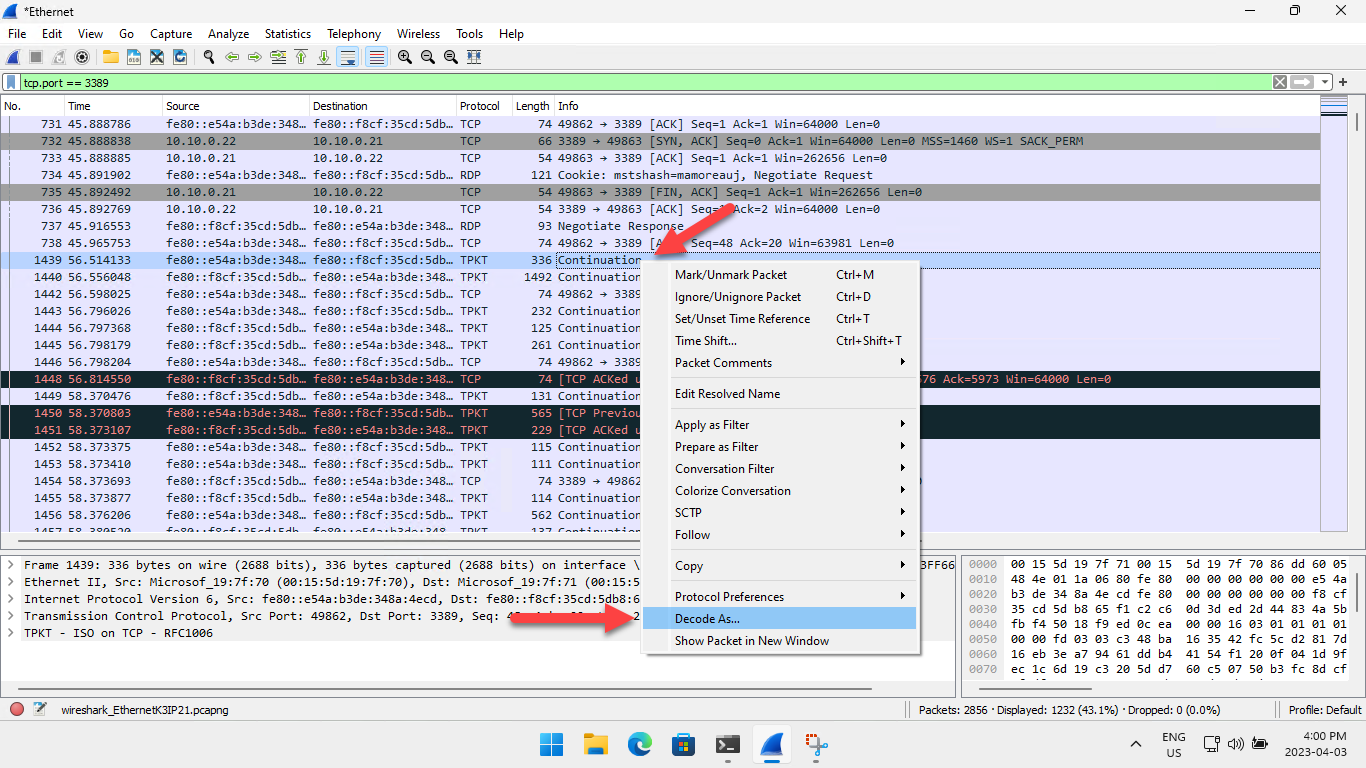This screenshot has width=1366, height=768.
Task: Stop the running packet capture
Action: [36, 57]
